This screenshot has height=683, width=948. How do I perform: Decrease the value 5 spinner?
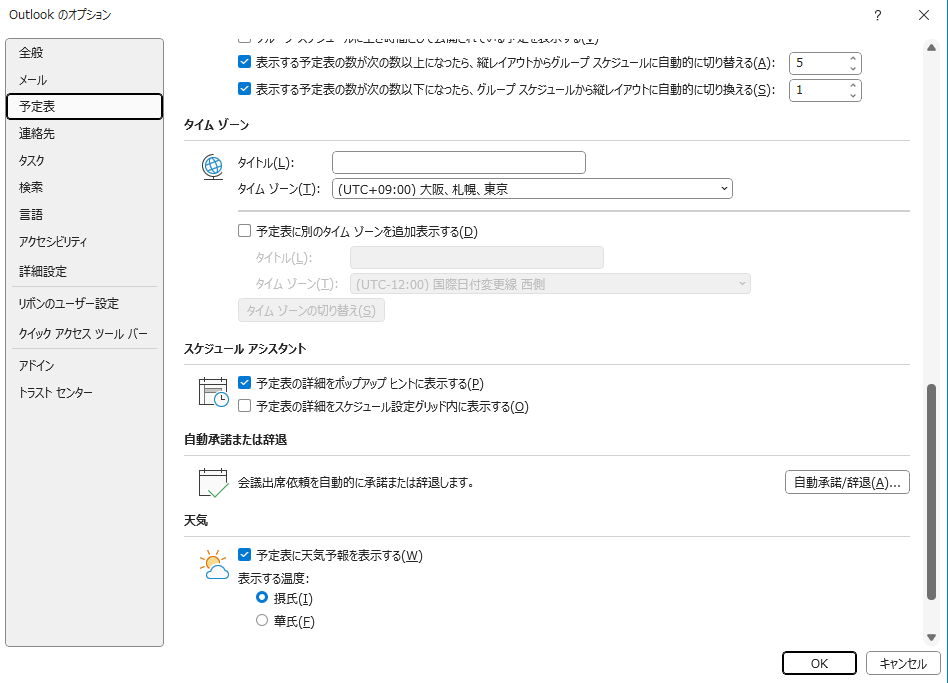coord(852,68)
